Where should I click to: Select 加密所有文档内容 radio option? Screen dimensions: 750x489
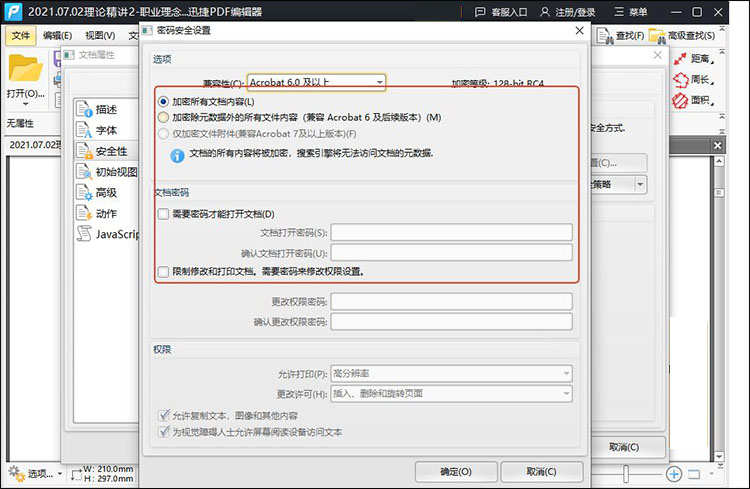tap(164, 101)
